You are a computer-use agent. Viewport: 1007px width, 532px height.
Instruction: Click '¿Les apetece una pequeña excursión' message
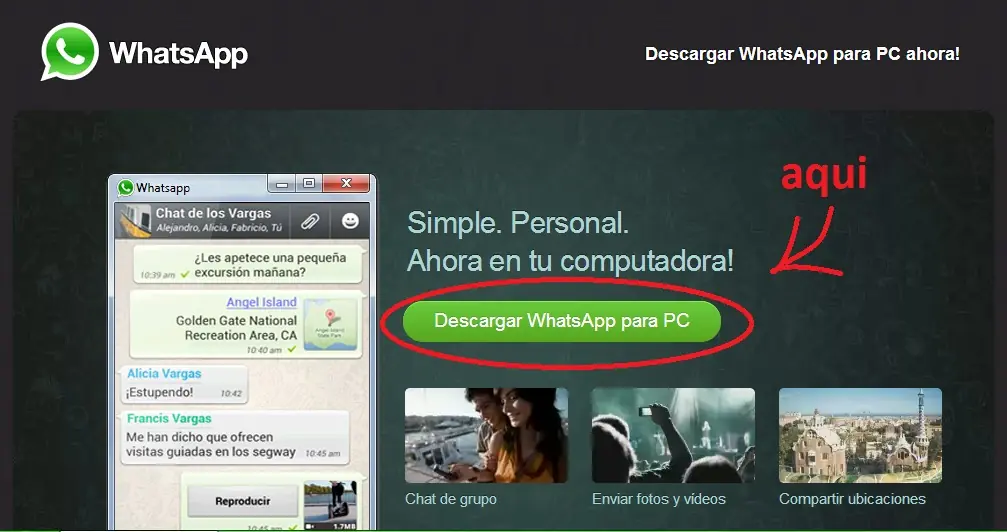248,265
